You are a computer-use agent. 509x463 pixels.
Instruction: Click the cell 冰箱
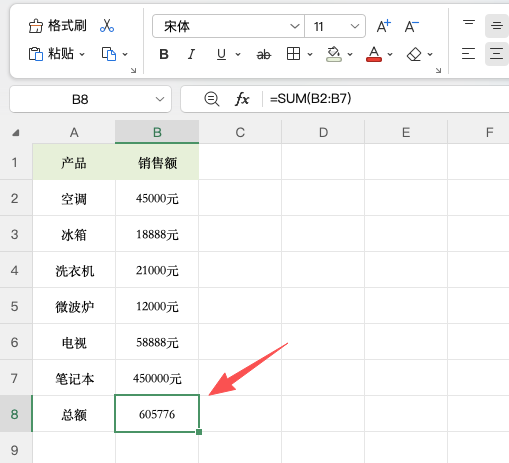pyautogui.click(x=74, y=234)
